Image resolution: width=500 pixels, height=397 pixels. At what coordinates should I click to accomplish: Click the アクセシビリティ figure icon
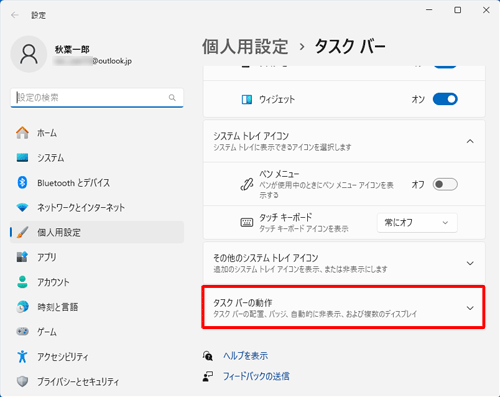pyautogui.click(x=22, y=356)
